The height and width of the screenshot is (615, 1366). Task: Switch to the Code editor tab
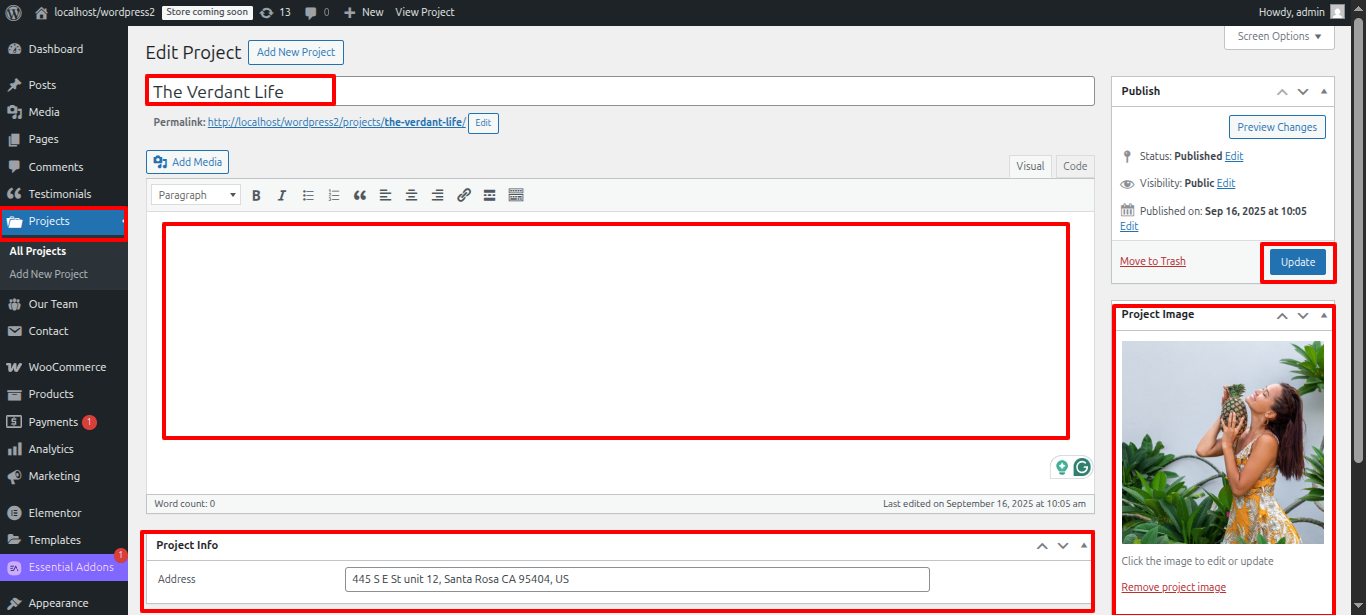[x=1075, y=166]
